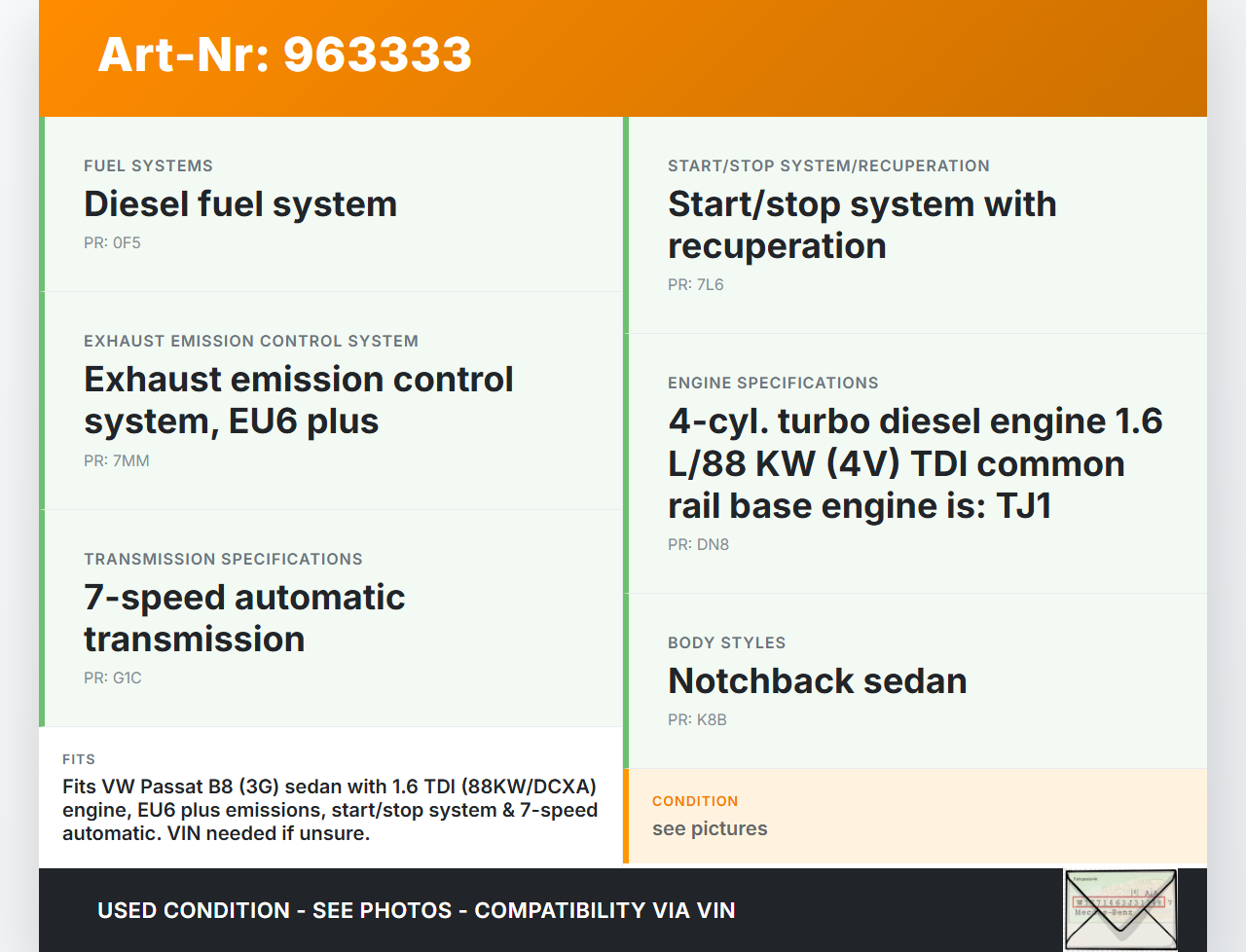Select the Diesel fuel system heading

[x=240, y=204]
